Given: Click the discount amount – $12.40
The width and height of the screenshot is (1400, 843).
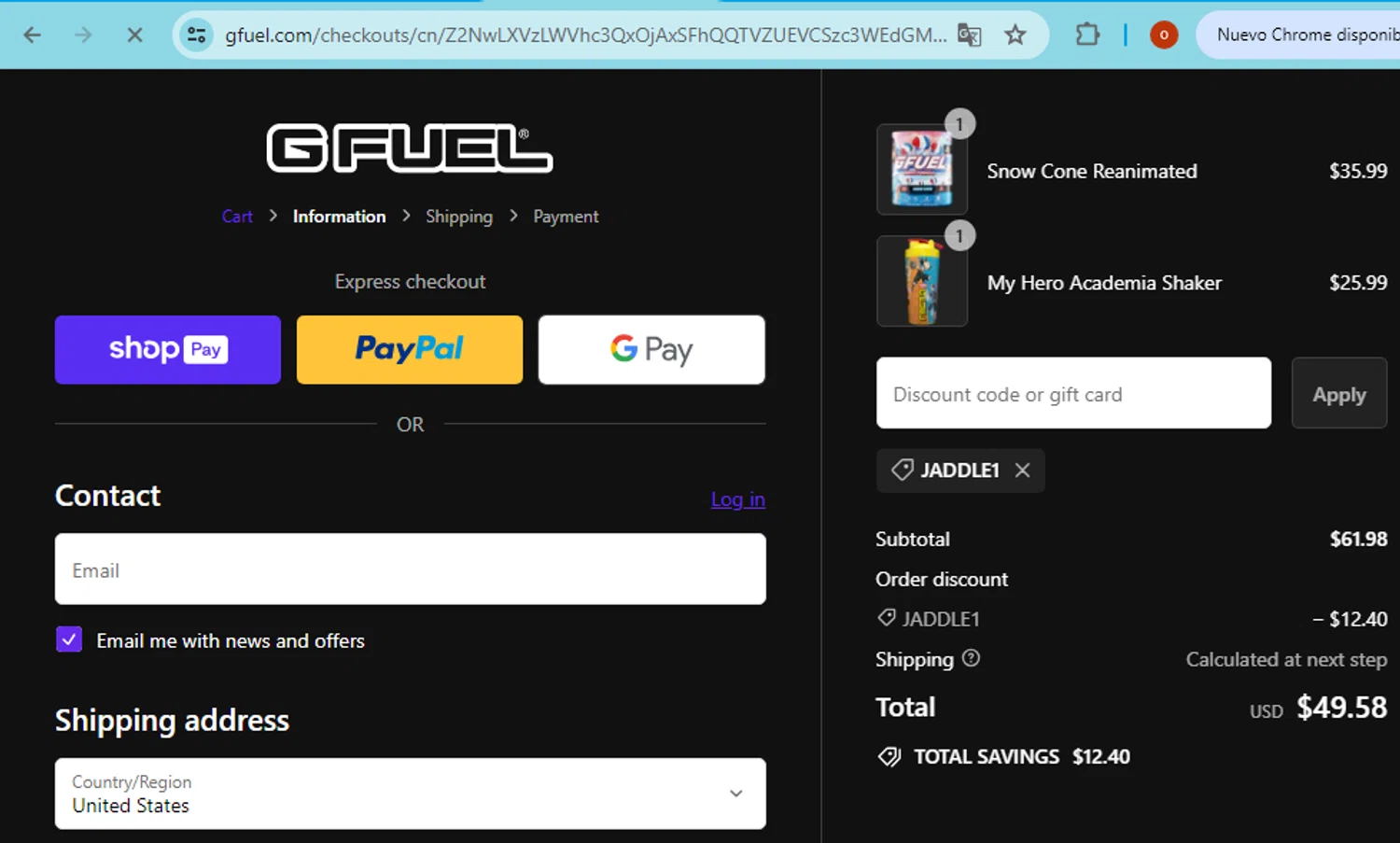Looking at the screenshot, I should tap(1350, 619).
